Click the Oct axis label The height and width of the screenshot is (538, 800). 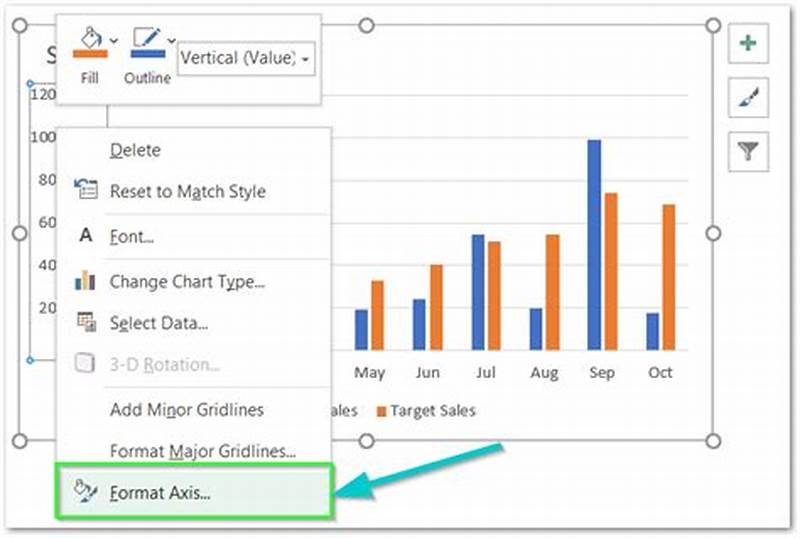click(x=660, y=373)
